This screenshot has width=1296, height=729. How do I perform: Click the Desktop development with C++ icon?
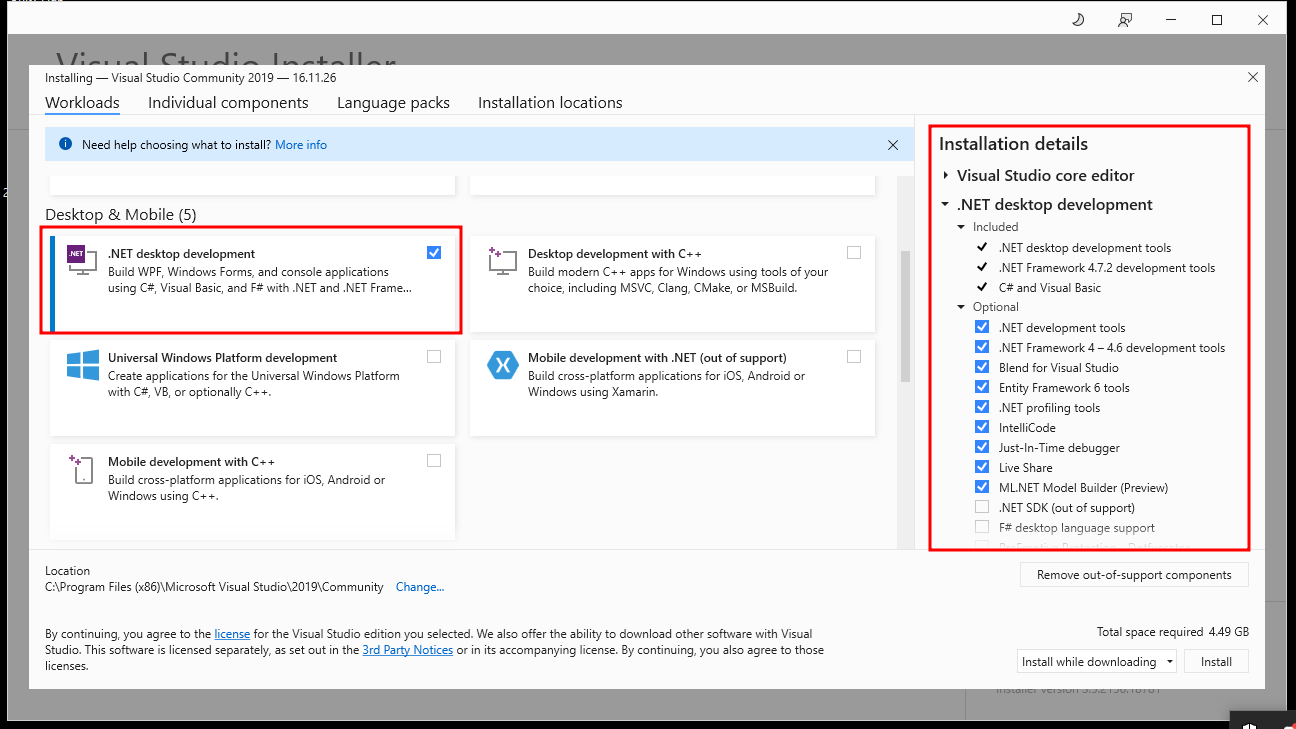(502, 261)
